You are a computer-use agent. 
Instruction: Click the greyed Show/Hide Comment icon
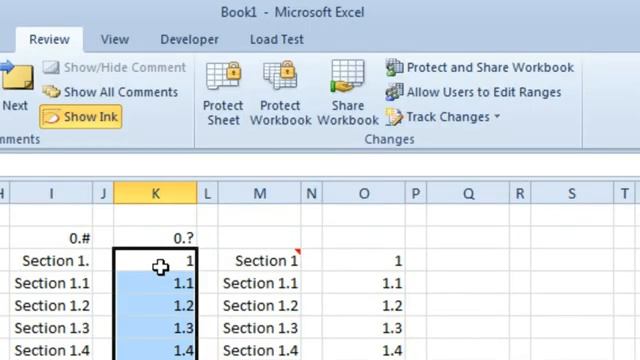(51, 67)
